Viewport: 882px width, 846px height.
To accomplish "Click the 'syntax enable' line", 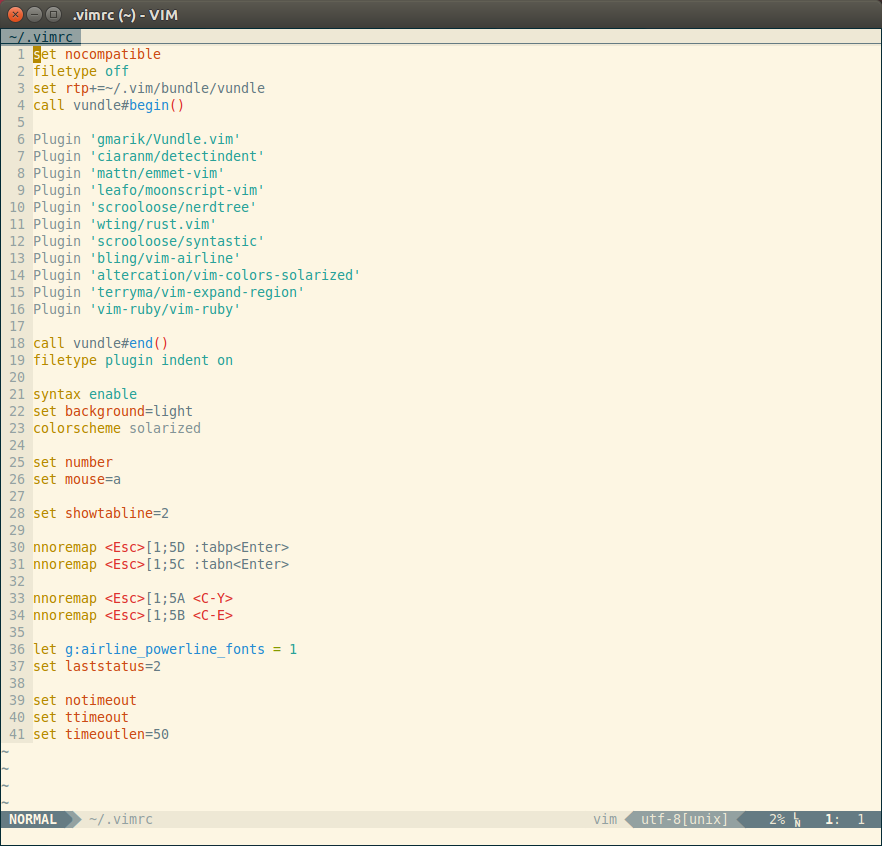I will click(85, 394).
